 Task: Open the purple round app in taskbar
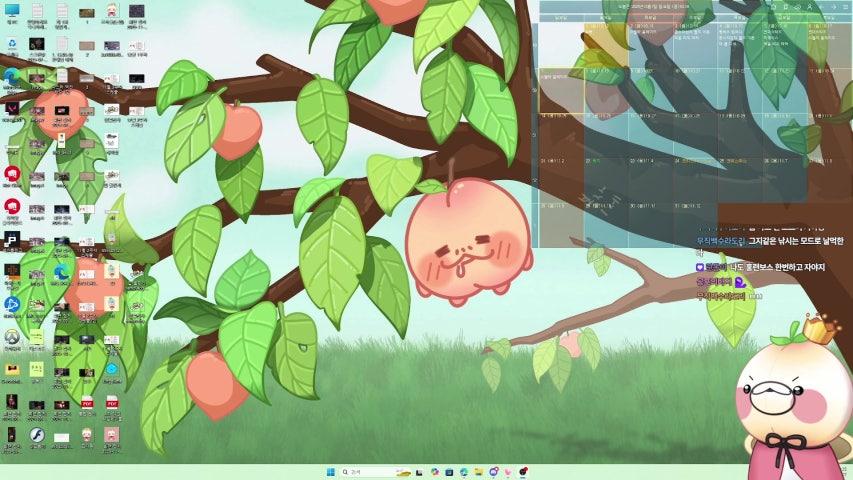coord(493,472)
